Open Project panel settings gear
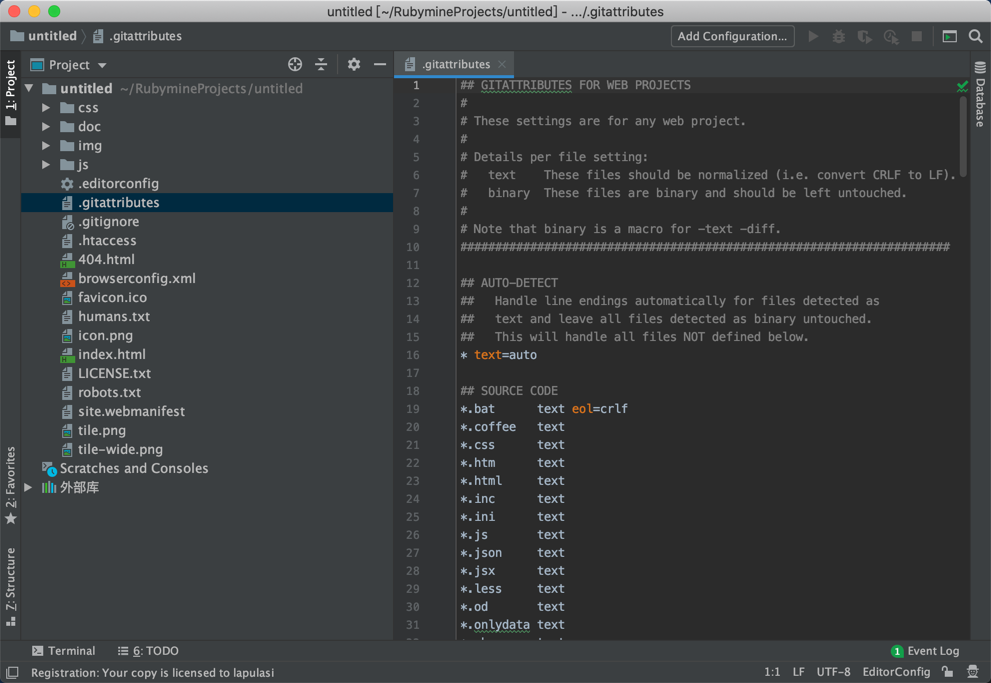991x683 pixels. [x=354, y=64]
